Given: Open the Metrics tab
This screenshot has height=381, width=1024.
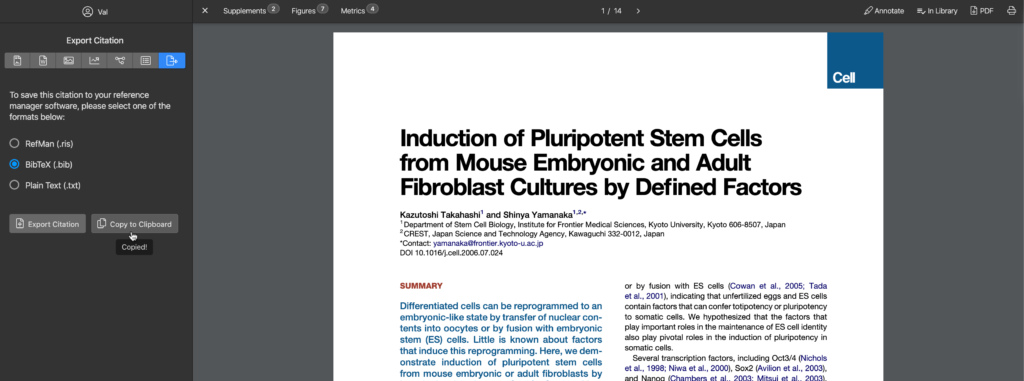Looking at the screenshot, I should pyautogui.click(x=359, y=10).
